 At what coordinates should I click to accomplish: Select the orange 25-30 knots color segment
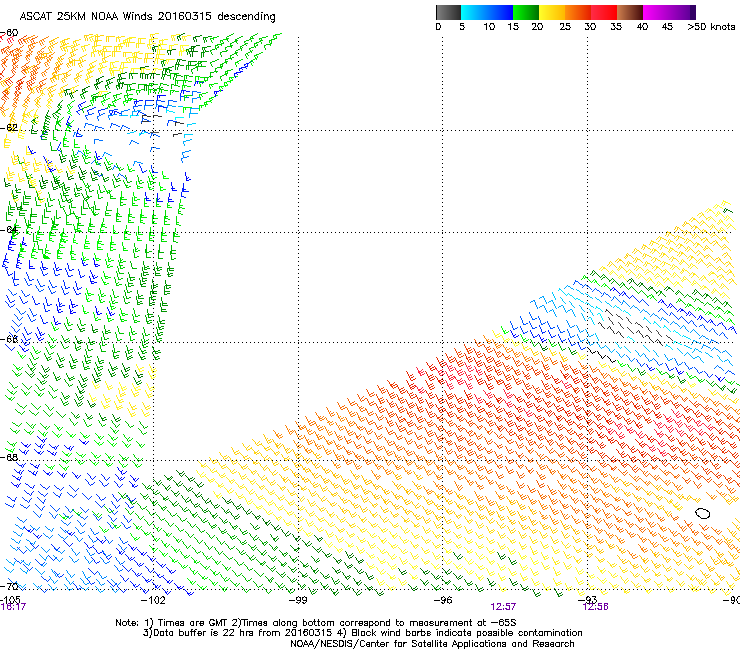(x=578, y=12)
